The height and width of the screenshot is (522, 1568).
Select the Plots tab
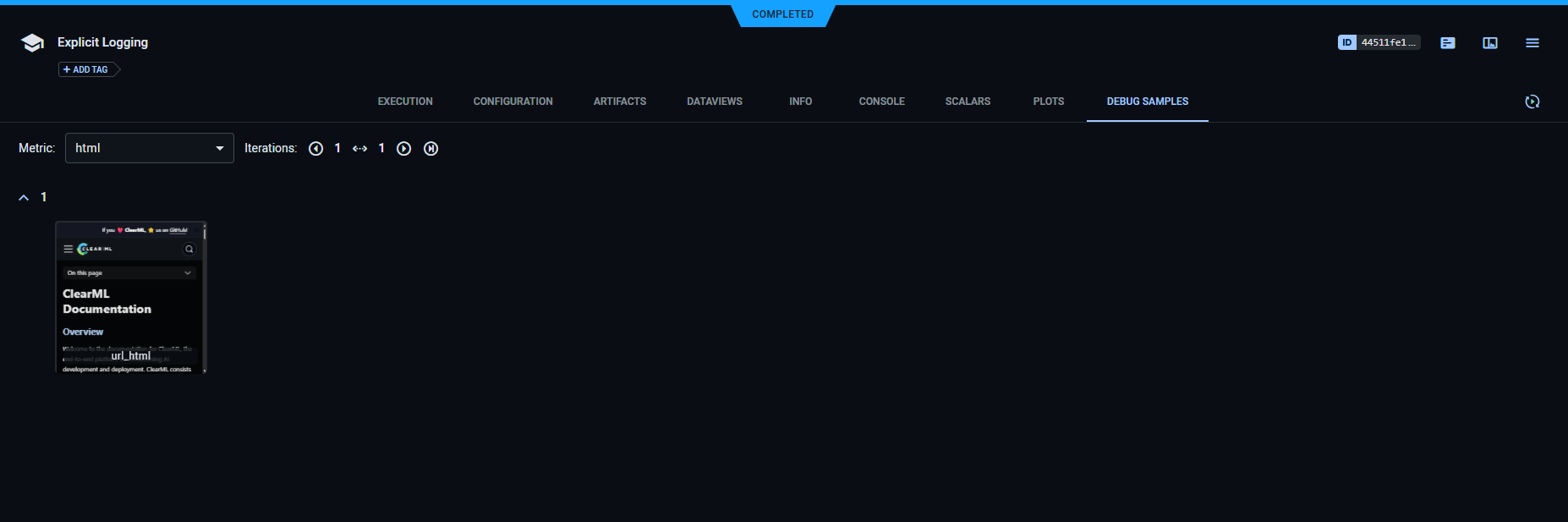[1048, 102]
